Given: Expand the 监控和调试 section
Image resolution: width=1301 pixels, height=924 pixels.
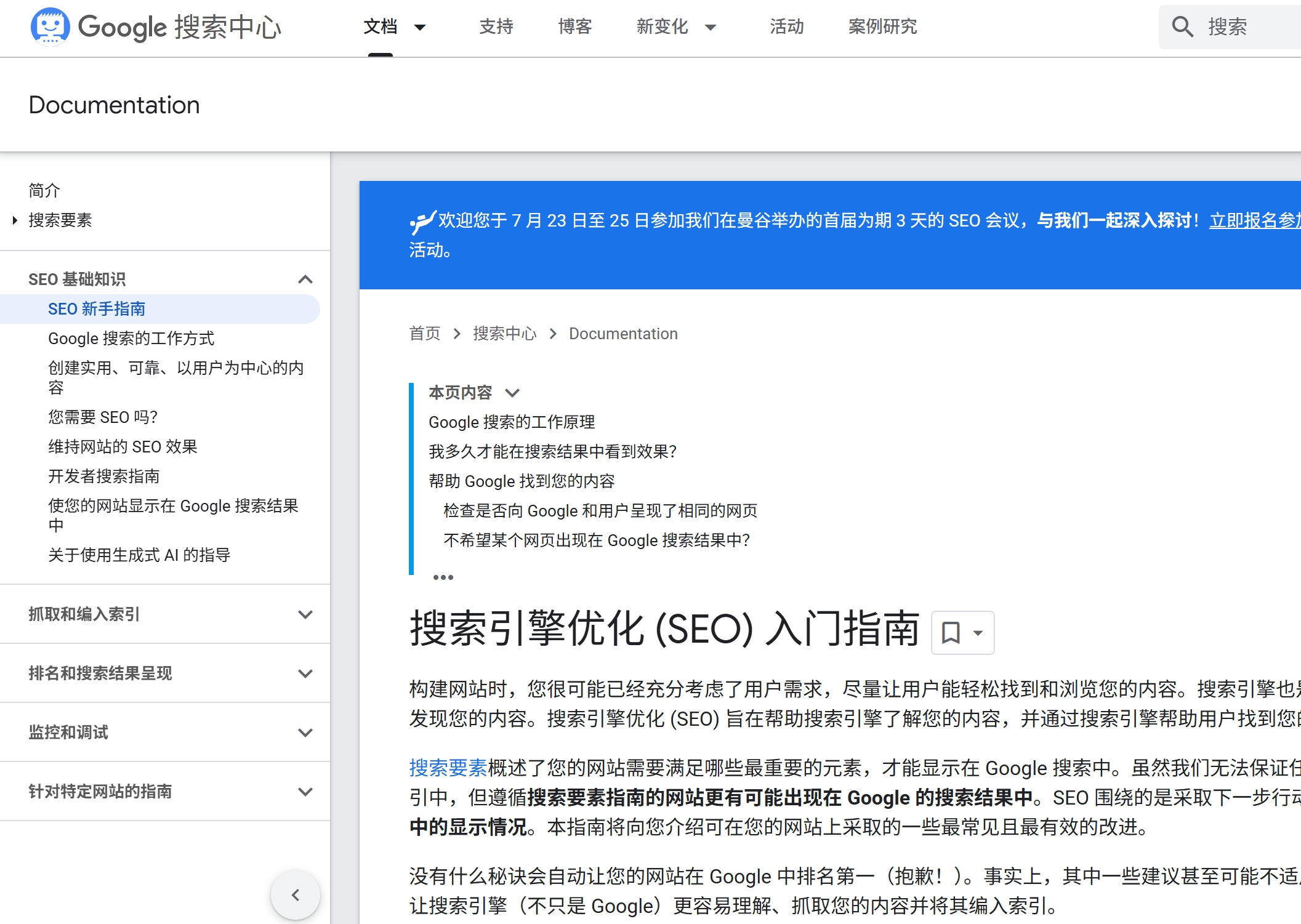Looking at the screenshot, I should pos(305,733).
